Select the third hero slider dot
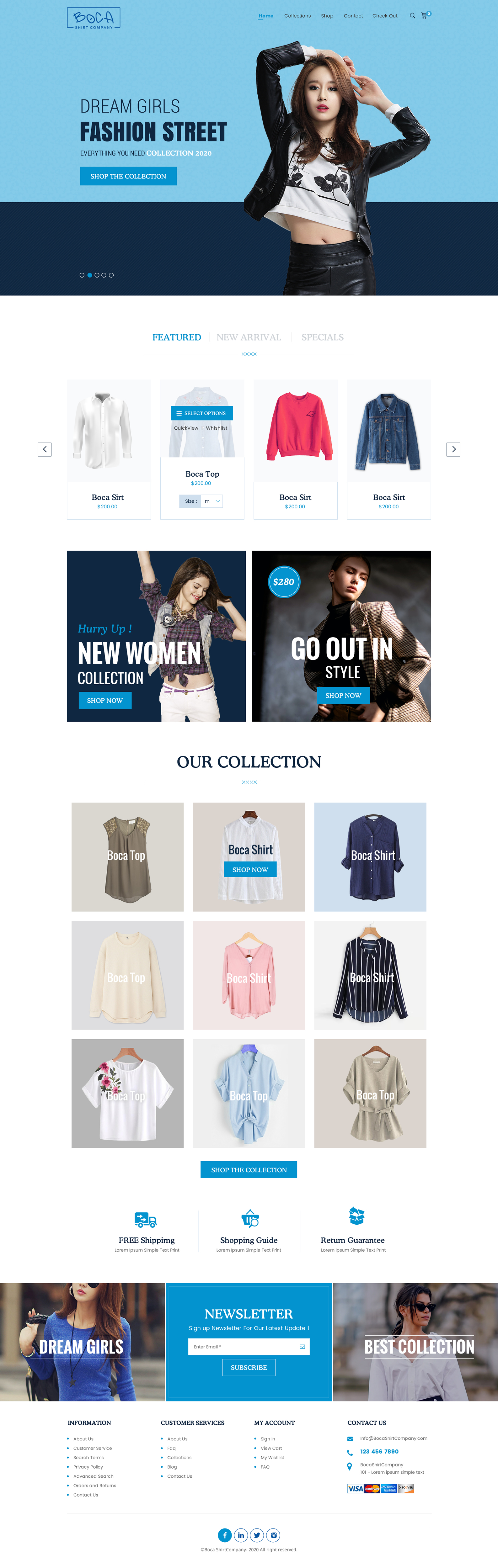The image size is (498, 1568). click(x=97, y=275)
